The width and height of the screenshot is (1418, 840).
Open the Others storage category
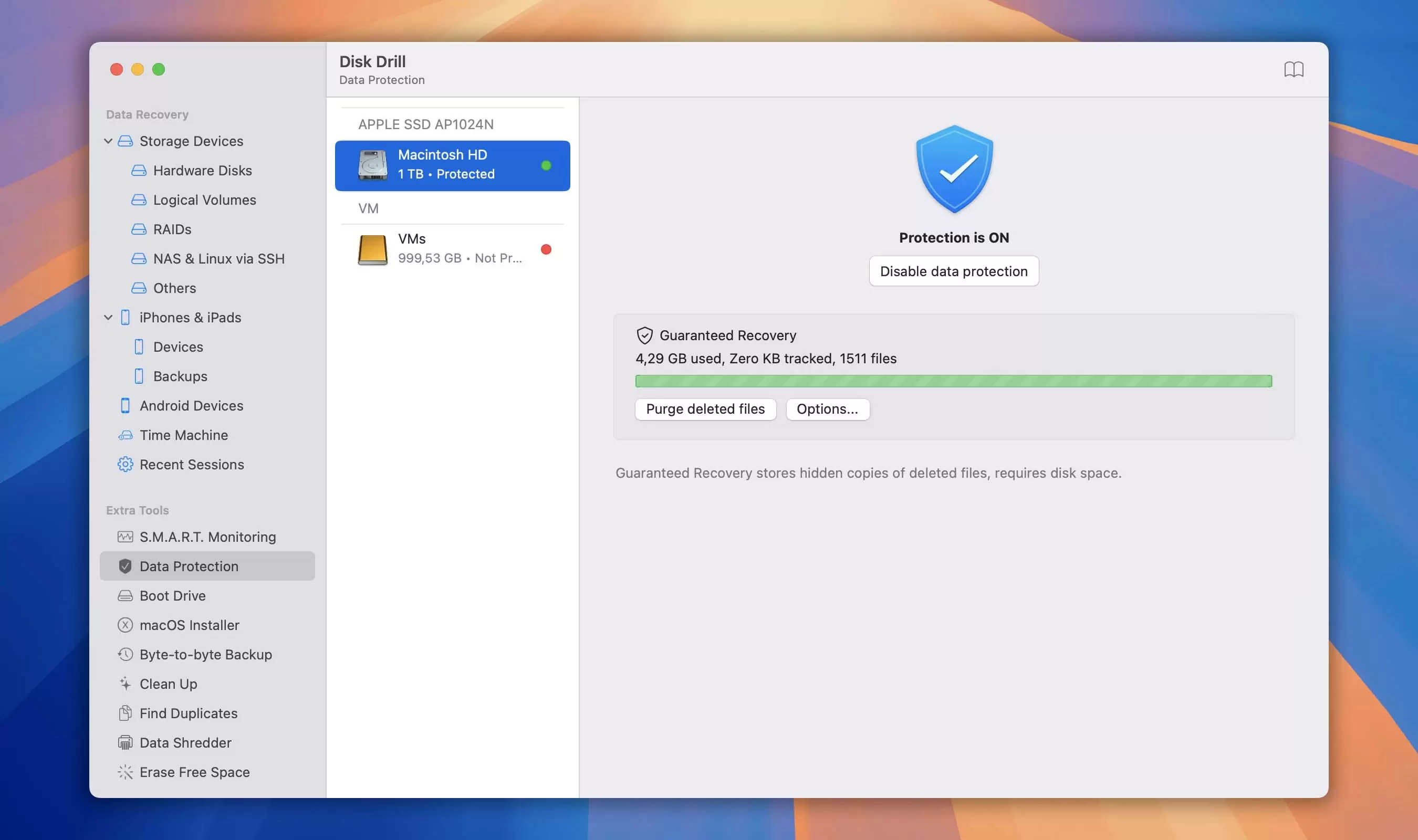click(x=174, y=288)
